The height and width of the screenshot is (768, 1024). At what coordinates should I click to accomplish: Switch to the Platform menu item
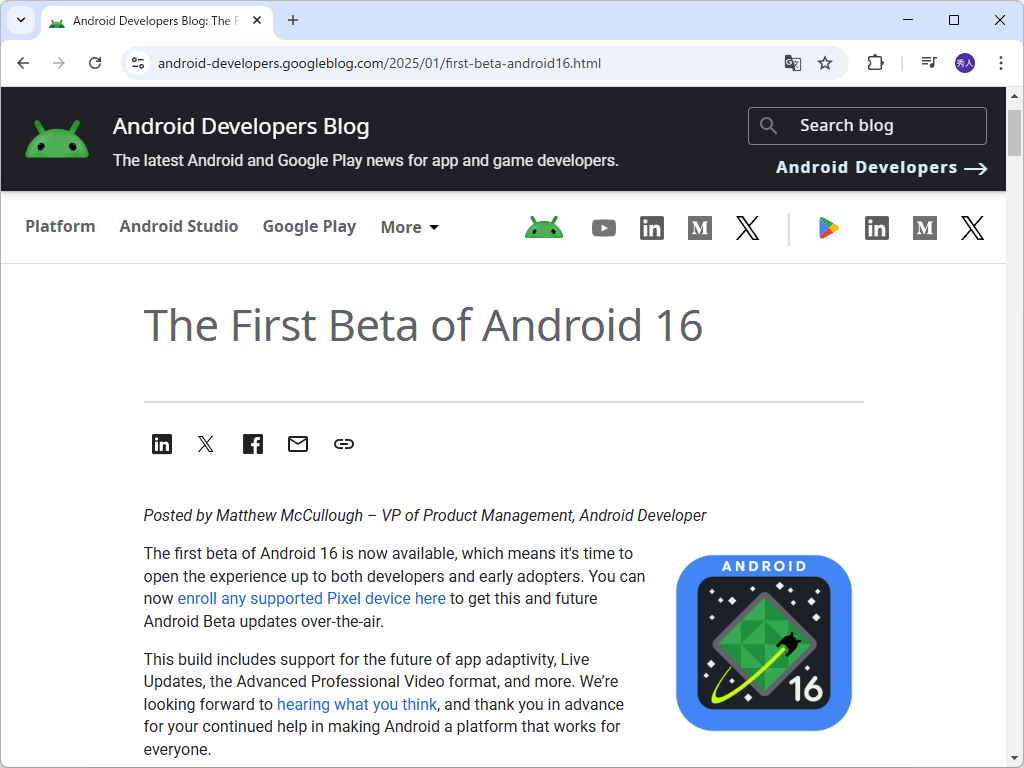(60, 227)
